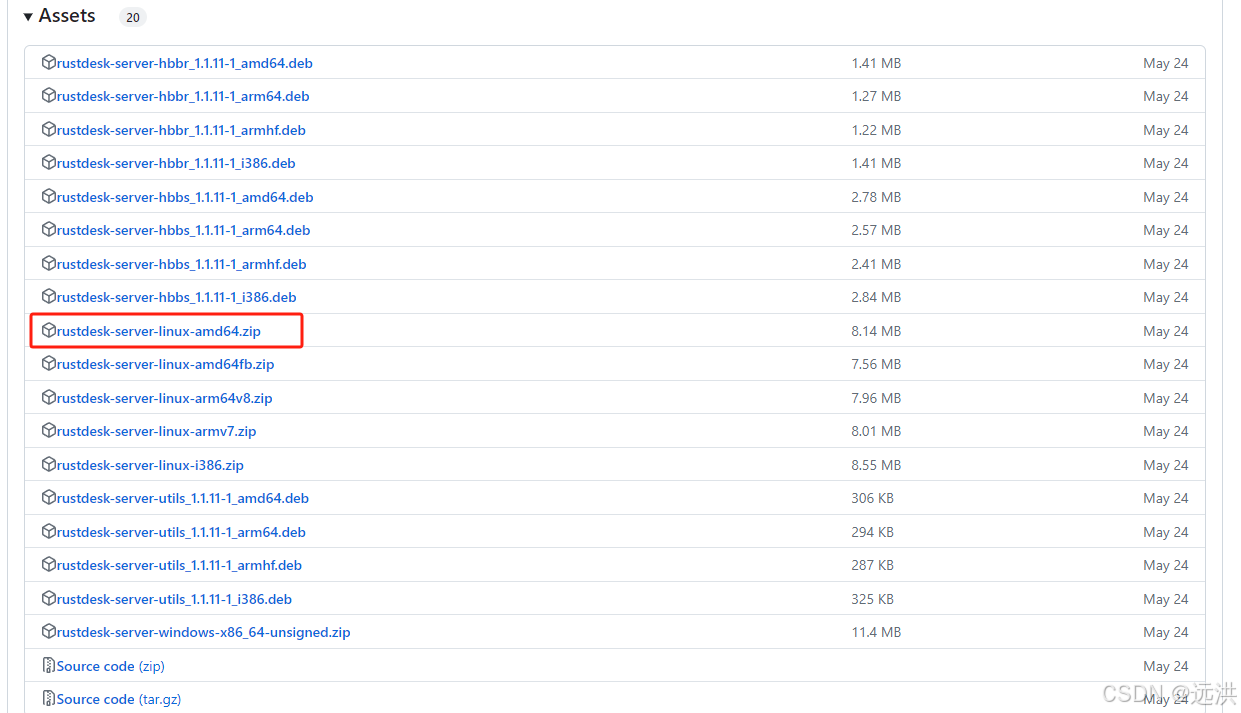
Task: Click package icon for hbbr_1.1.11-1_armhf.deb
Action: [x=49, y=129]
